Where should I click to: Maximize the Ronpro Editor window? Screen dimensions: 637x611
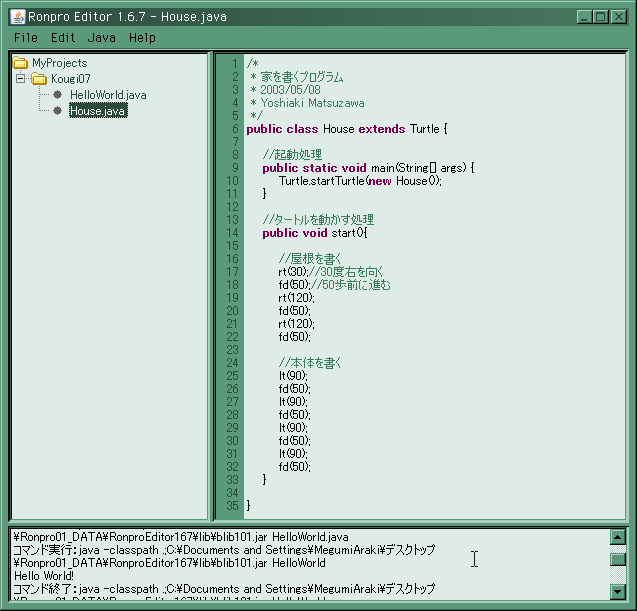tap(600, 16)
